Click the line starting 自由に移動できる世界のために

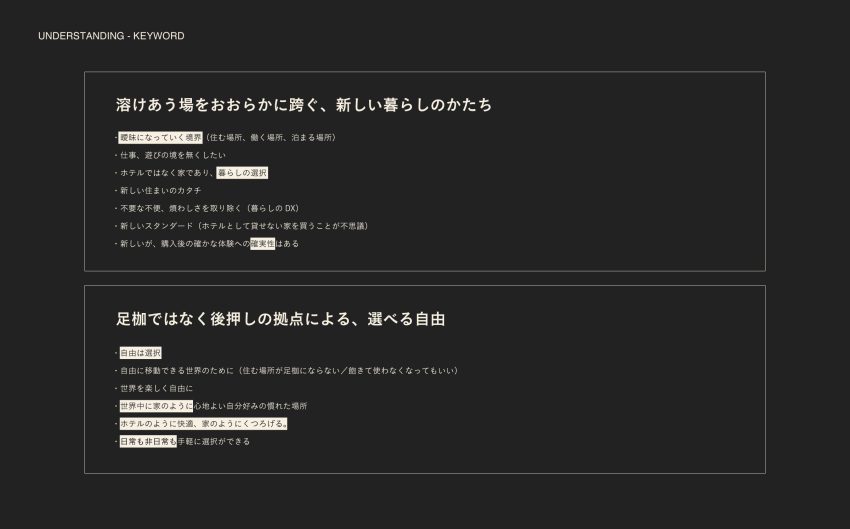pos(288,371)
